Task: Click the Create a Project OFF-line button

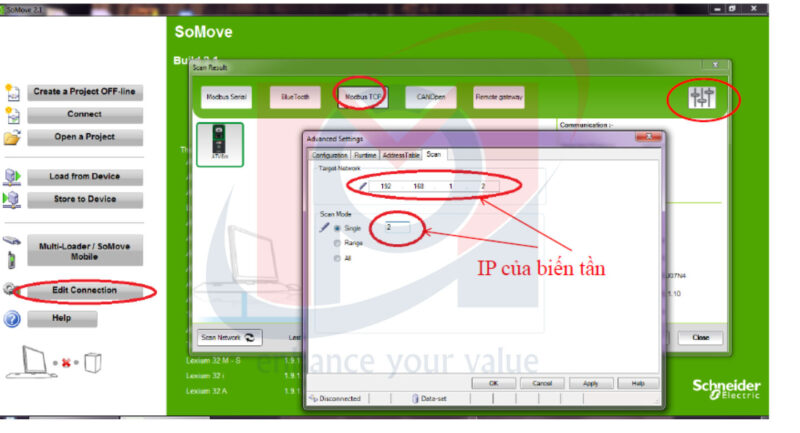Action: (x=85, y=92)
